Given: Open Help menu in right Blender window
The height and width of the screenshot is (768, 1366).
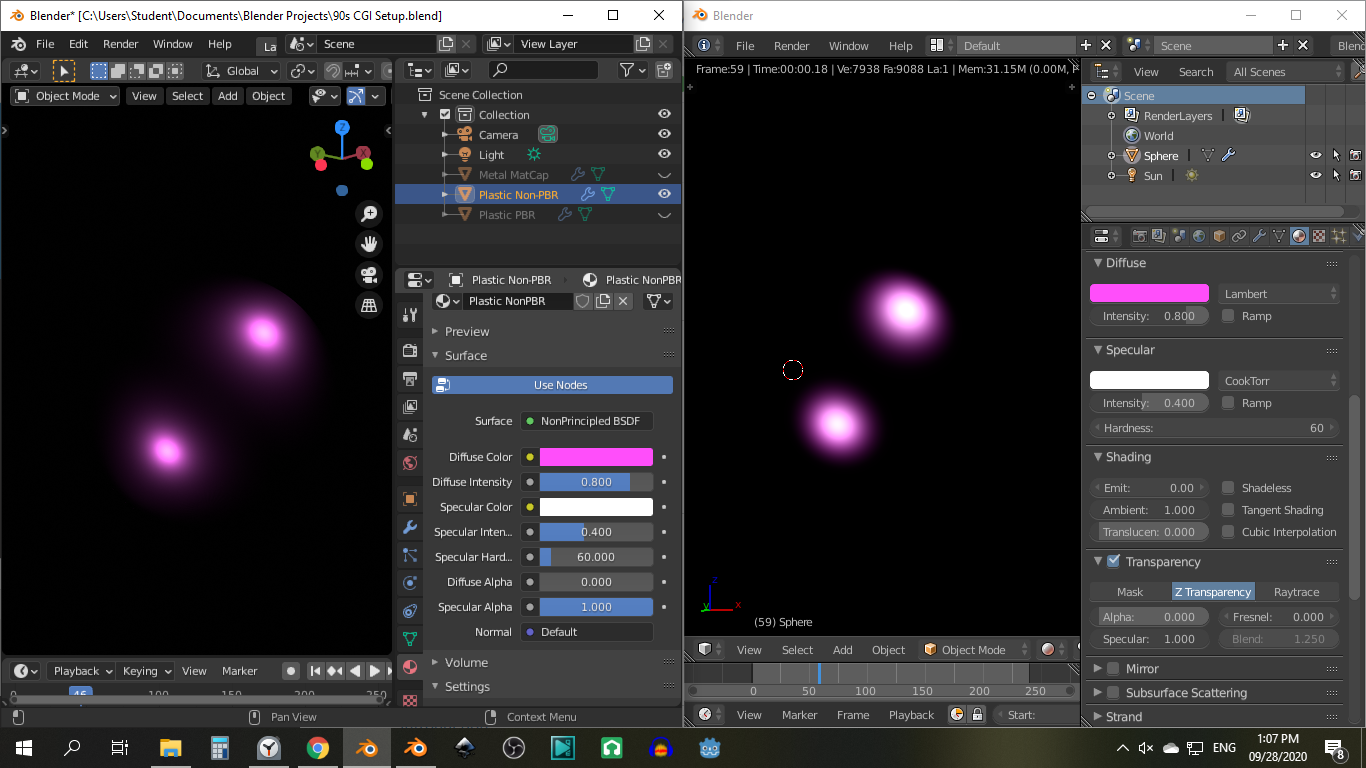Looking at the screenshot, I should click(900, 46).
